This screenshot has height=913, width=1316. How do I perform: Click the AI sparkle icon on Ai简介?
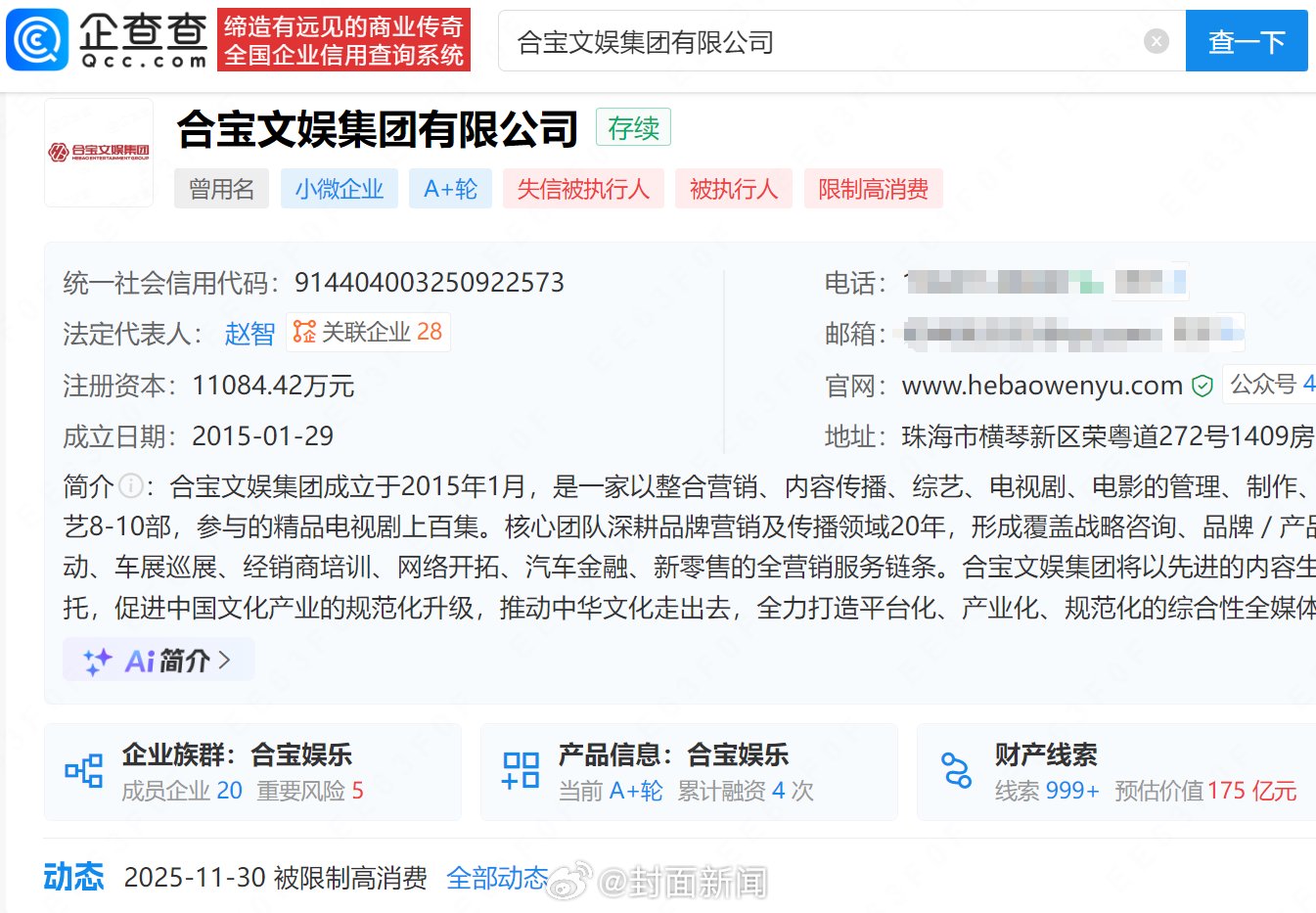coord(97,659)
